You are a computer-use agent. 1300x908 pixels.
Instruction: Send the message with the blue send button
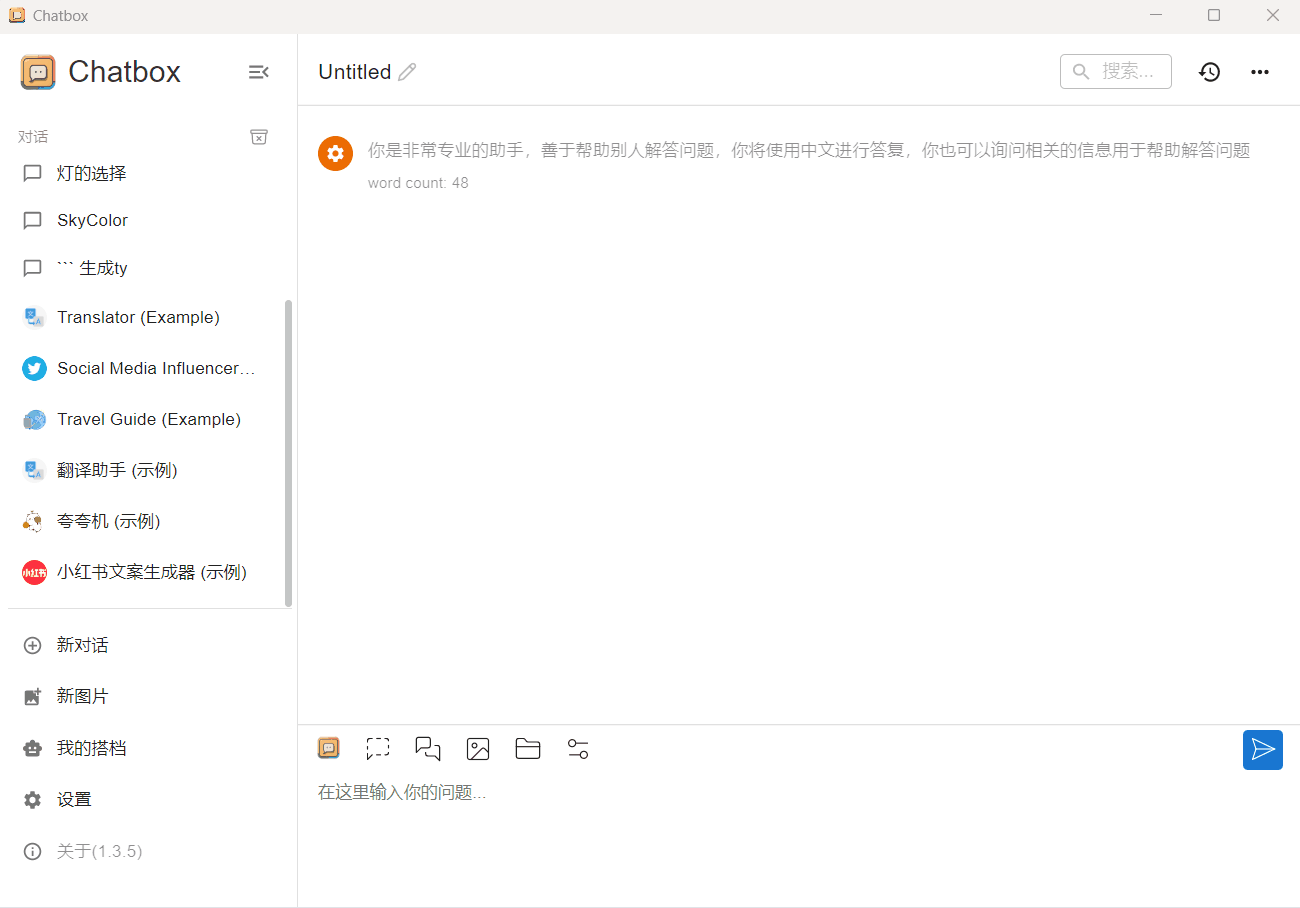tap(1262, 749)
